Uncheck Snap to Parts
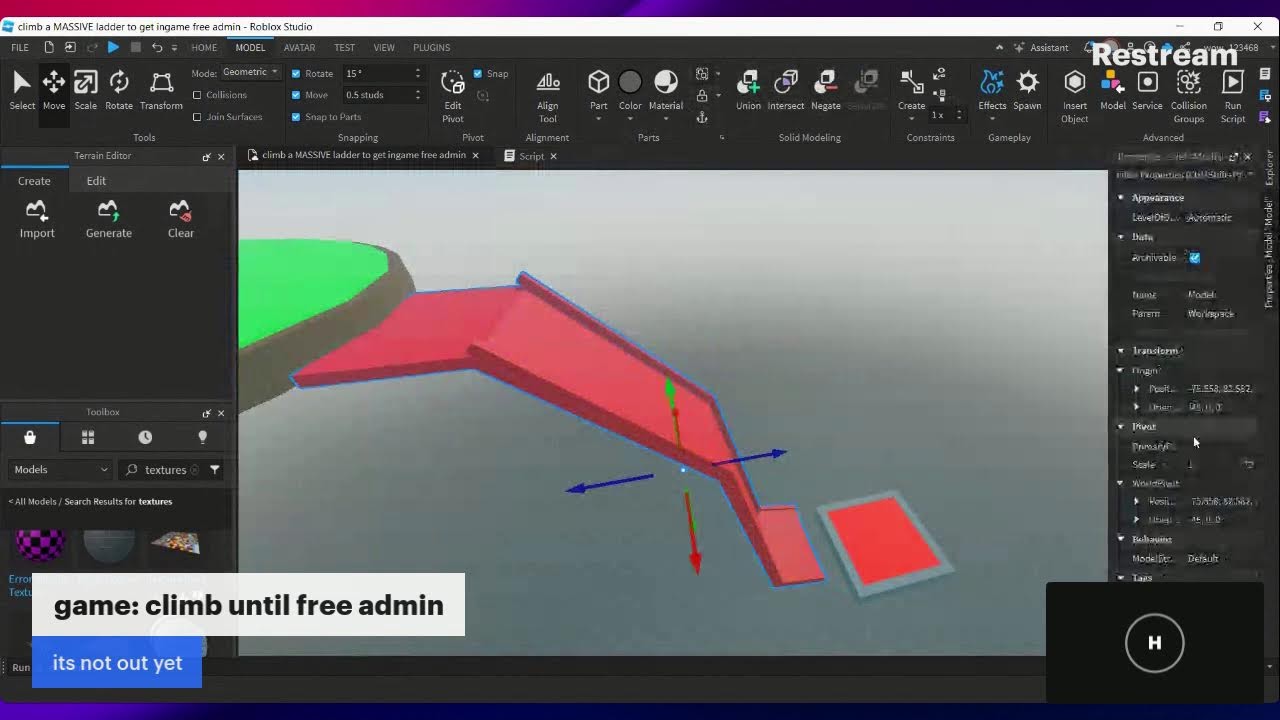 296,117
